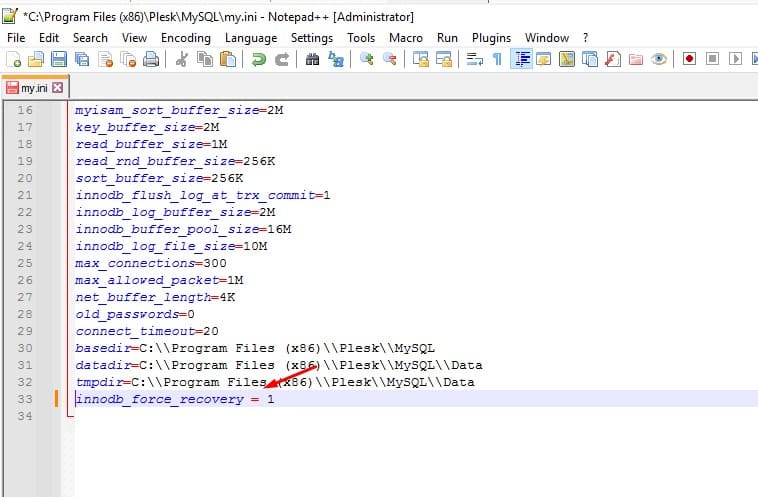The height and width of the screenshot is (497, 758).
Task: Click the Close file toolbar icon
Action: (x=105, y=59)
